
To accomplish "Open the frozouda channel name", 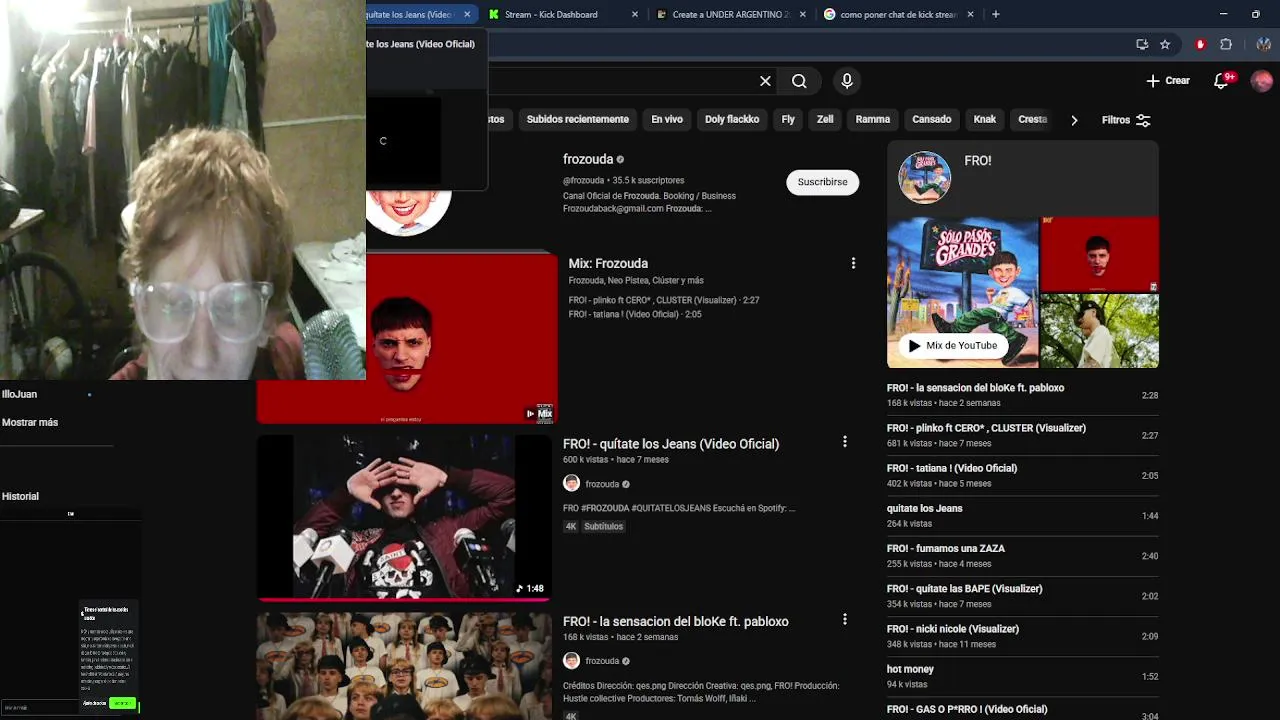I will (588, 159).
